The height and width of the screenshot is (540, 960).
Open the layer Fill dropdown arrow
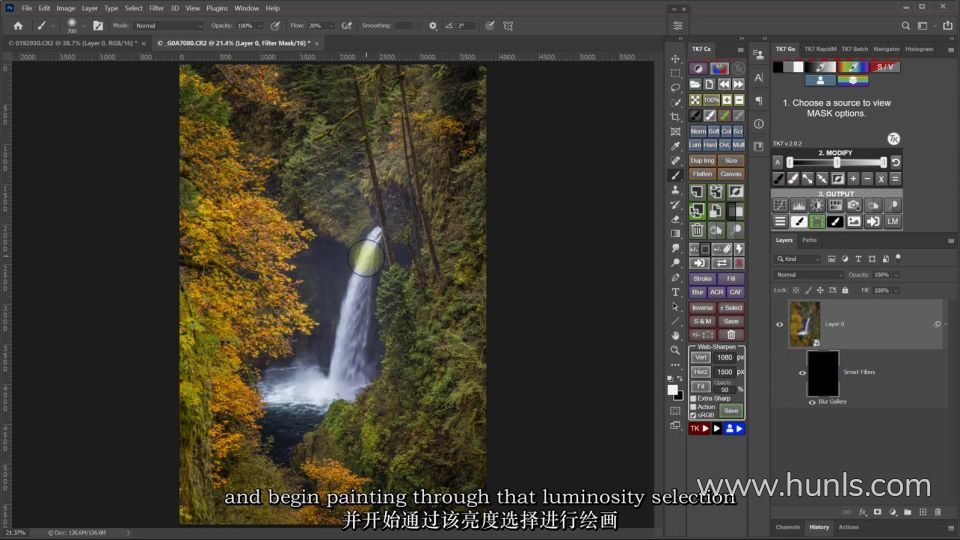pos(896,290)
